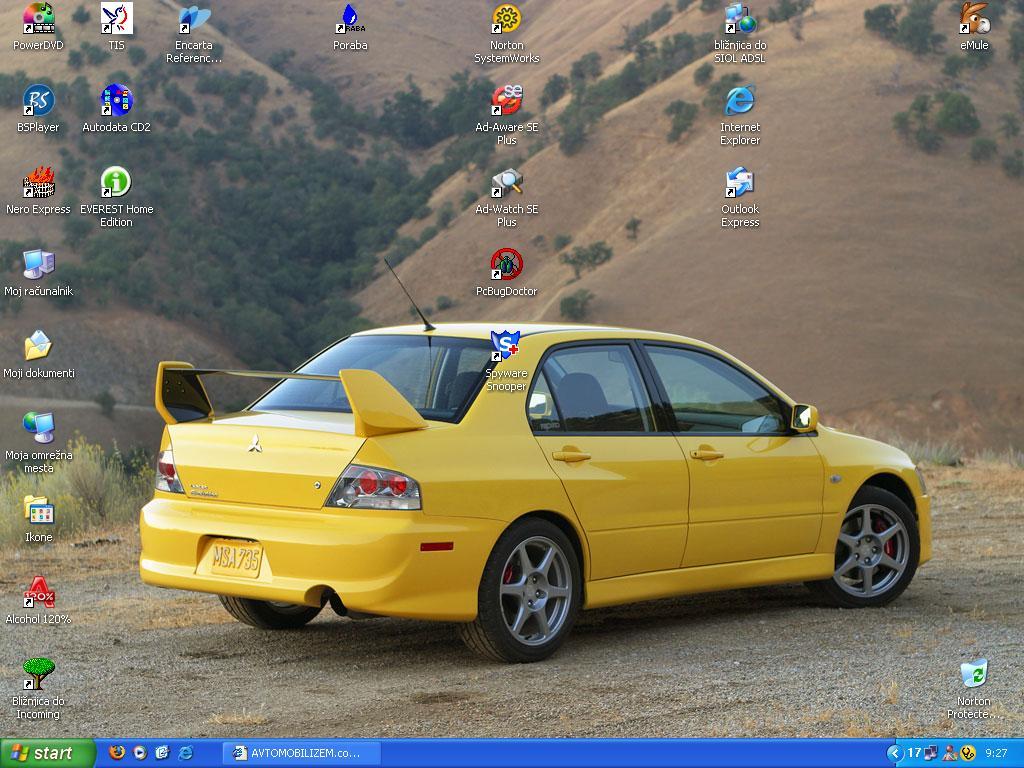Click the Nero Express shortcut icon
1024x768 pixels.
click(39, 191)
